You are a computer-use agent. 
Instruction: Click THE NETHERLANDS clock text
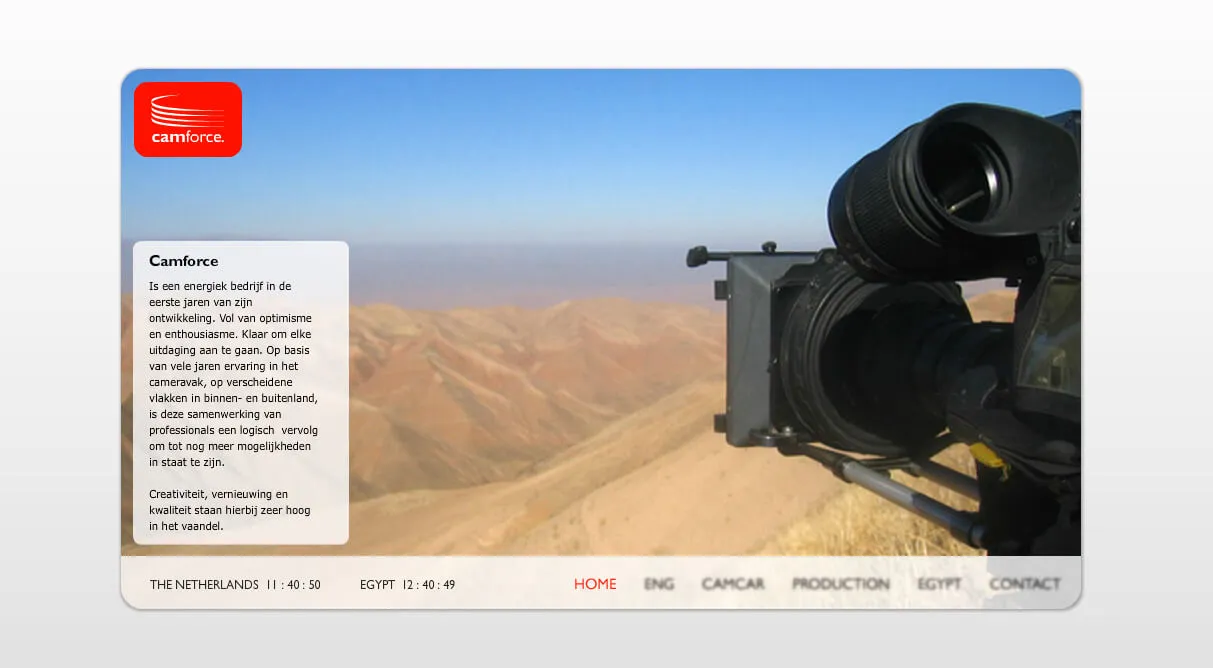[235, 585]
